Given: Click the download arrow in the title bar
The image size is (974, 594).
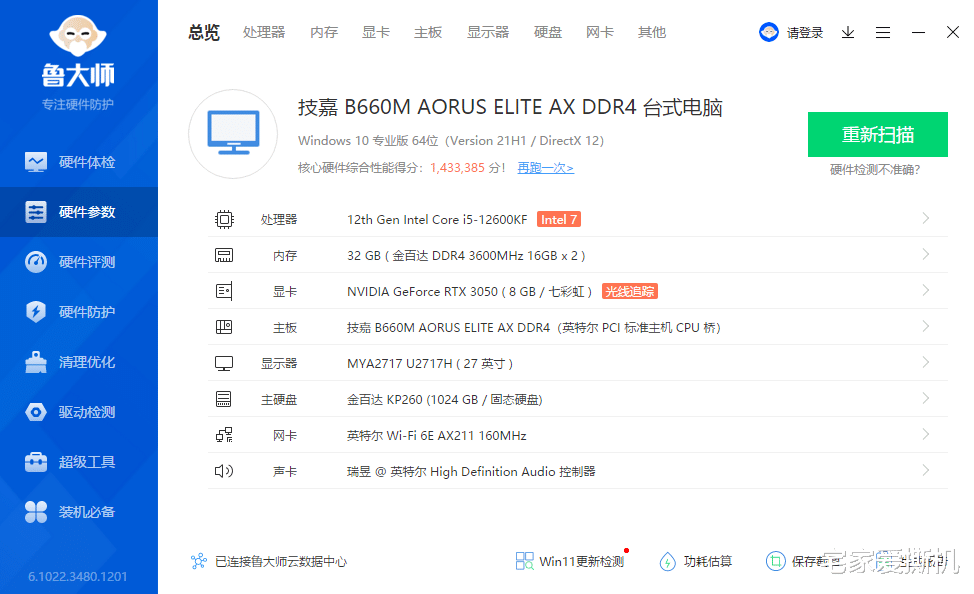Looking at the screenshot, I should pos(847,32).
